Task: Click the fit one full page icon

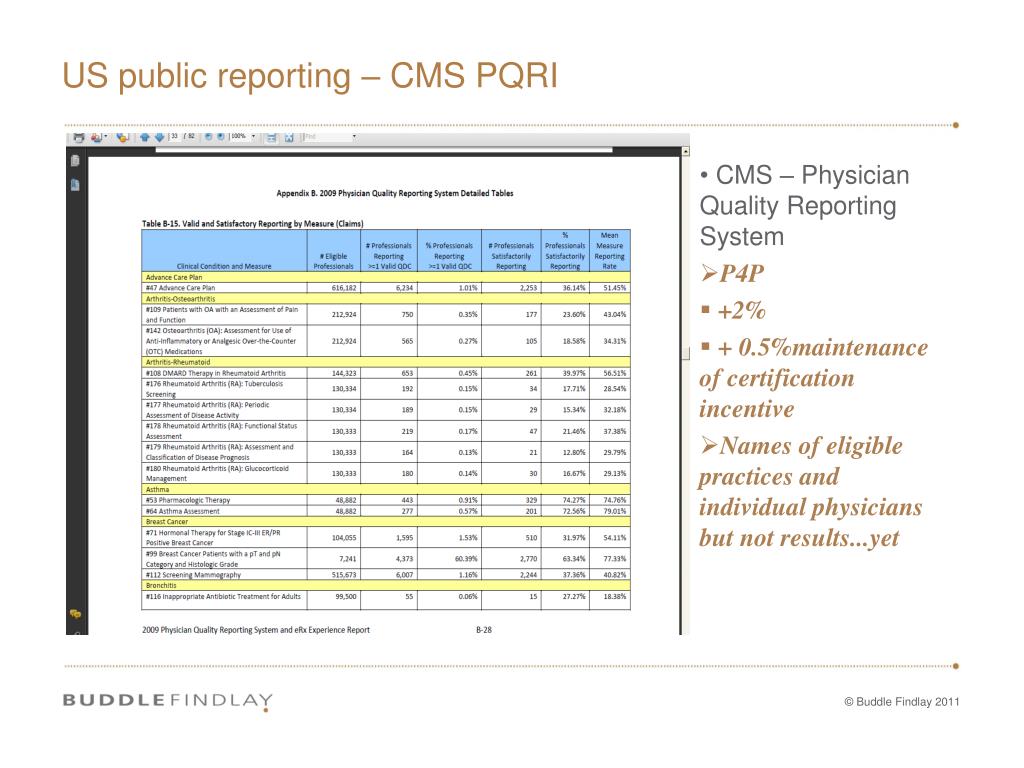Action: pyautogui.click(x=288, y=137)
